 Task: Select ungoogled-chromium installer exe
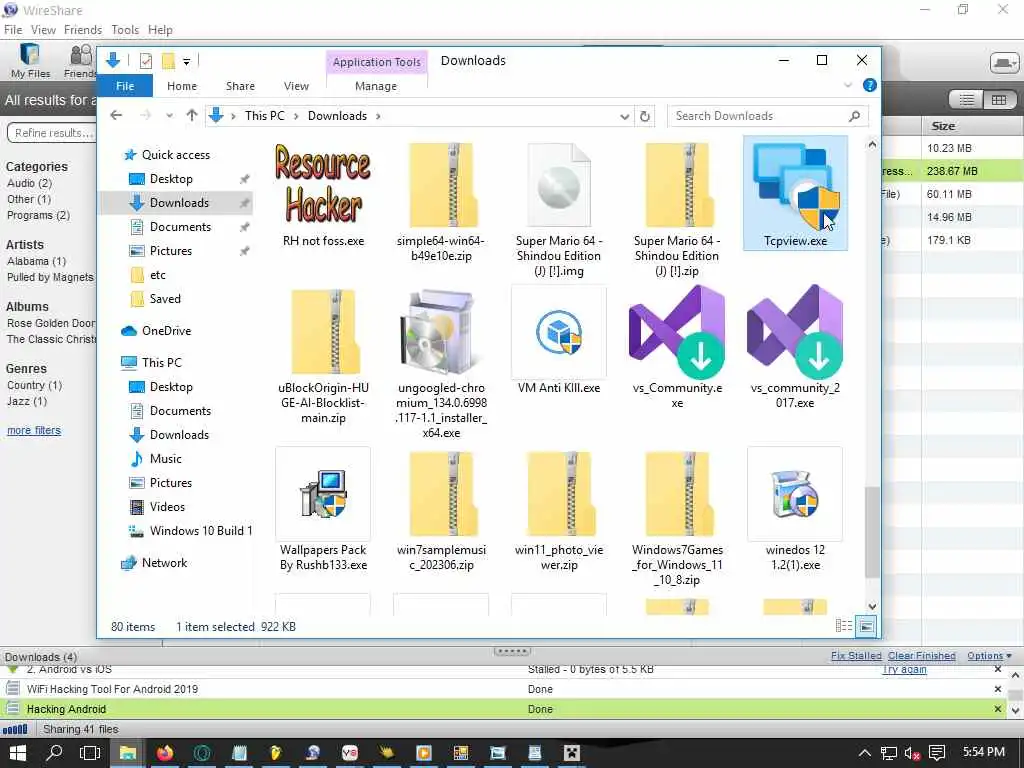pos(441,363)
